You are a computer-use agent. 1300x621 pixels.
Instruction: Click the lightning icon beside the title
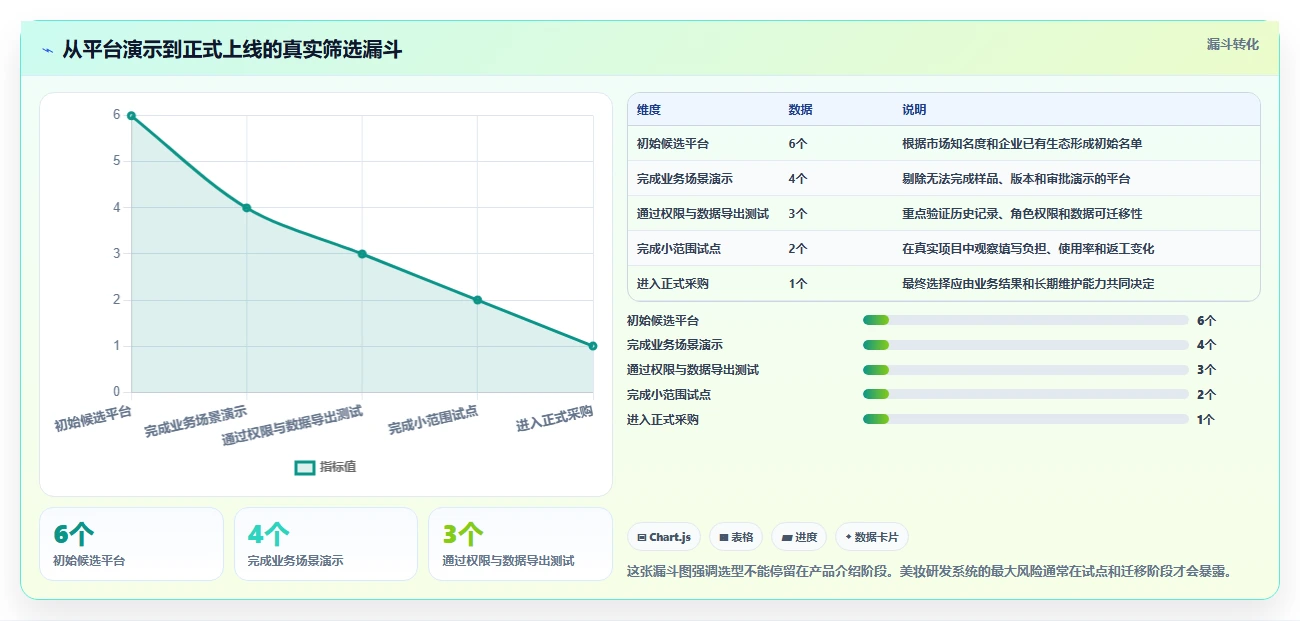click(47, 49)
